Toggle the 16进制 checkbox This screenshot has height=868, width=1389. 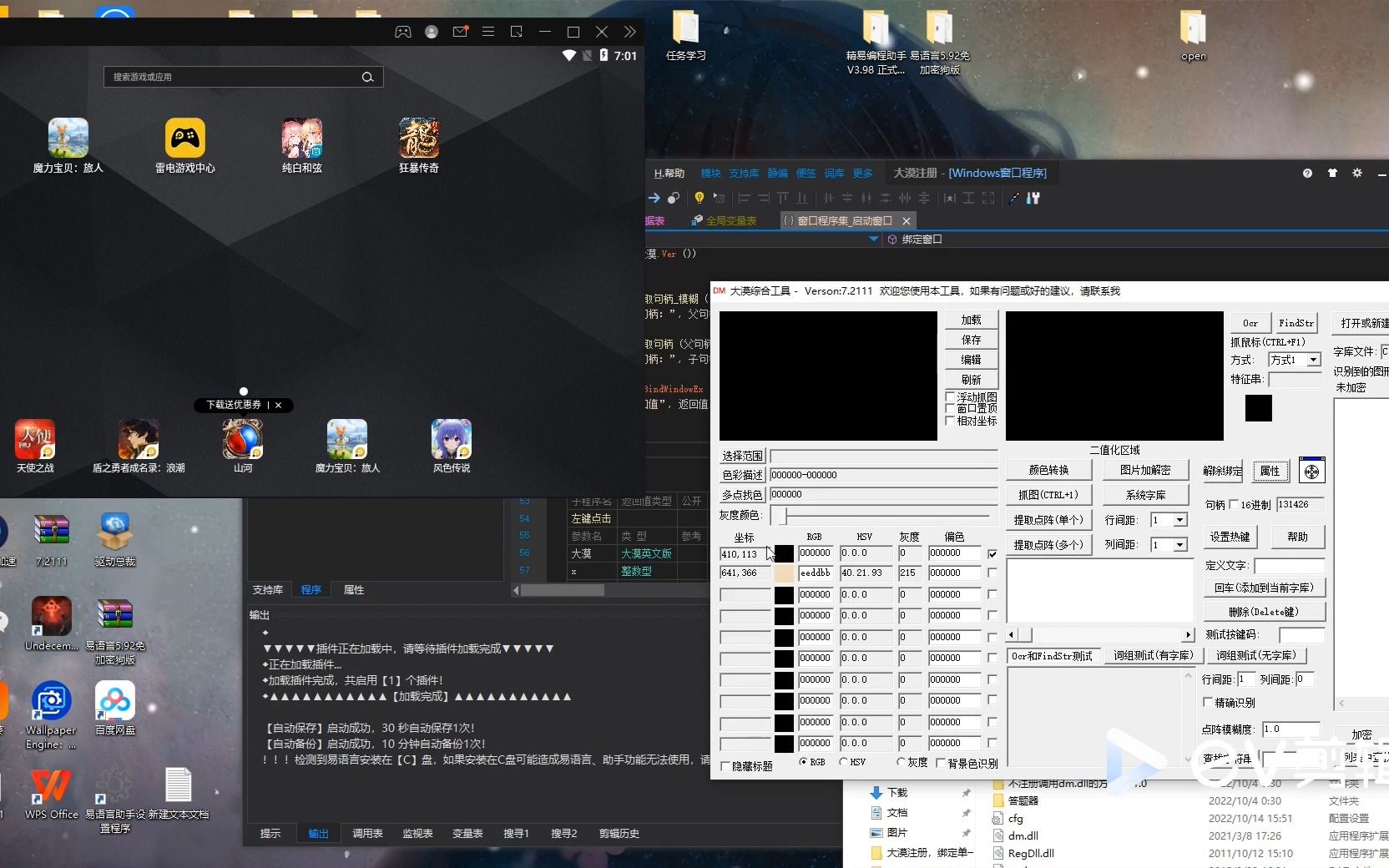pyautogui.click(x=1234, y=504)
